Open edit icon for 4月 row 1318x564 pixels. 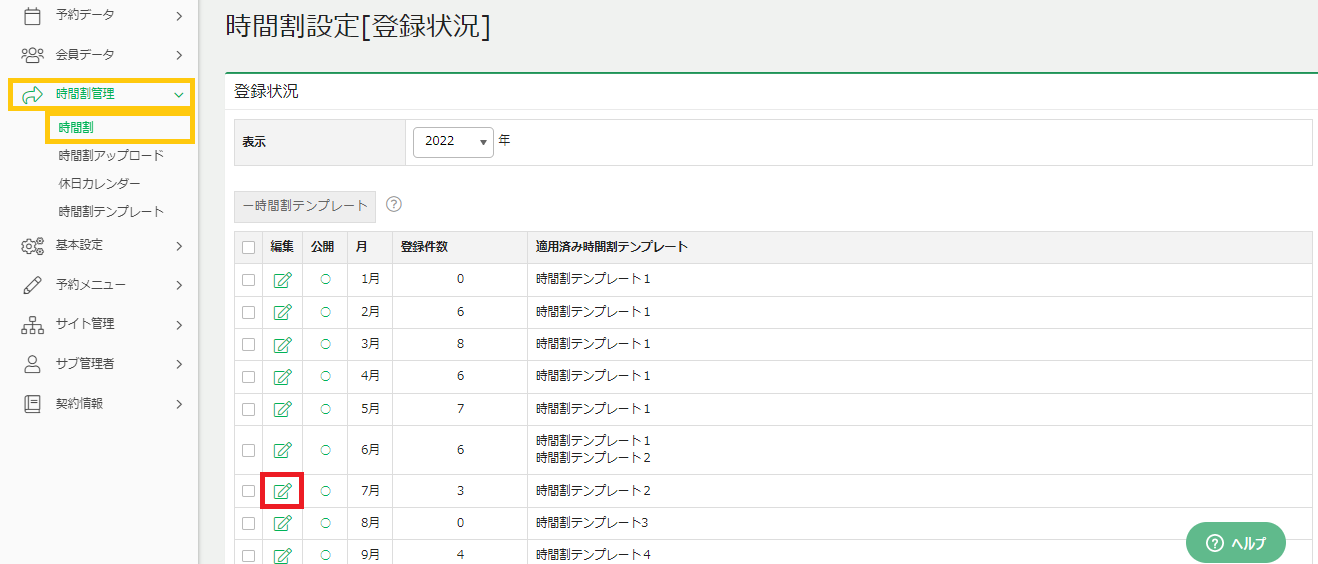point(282,376)
